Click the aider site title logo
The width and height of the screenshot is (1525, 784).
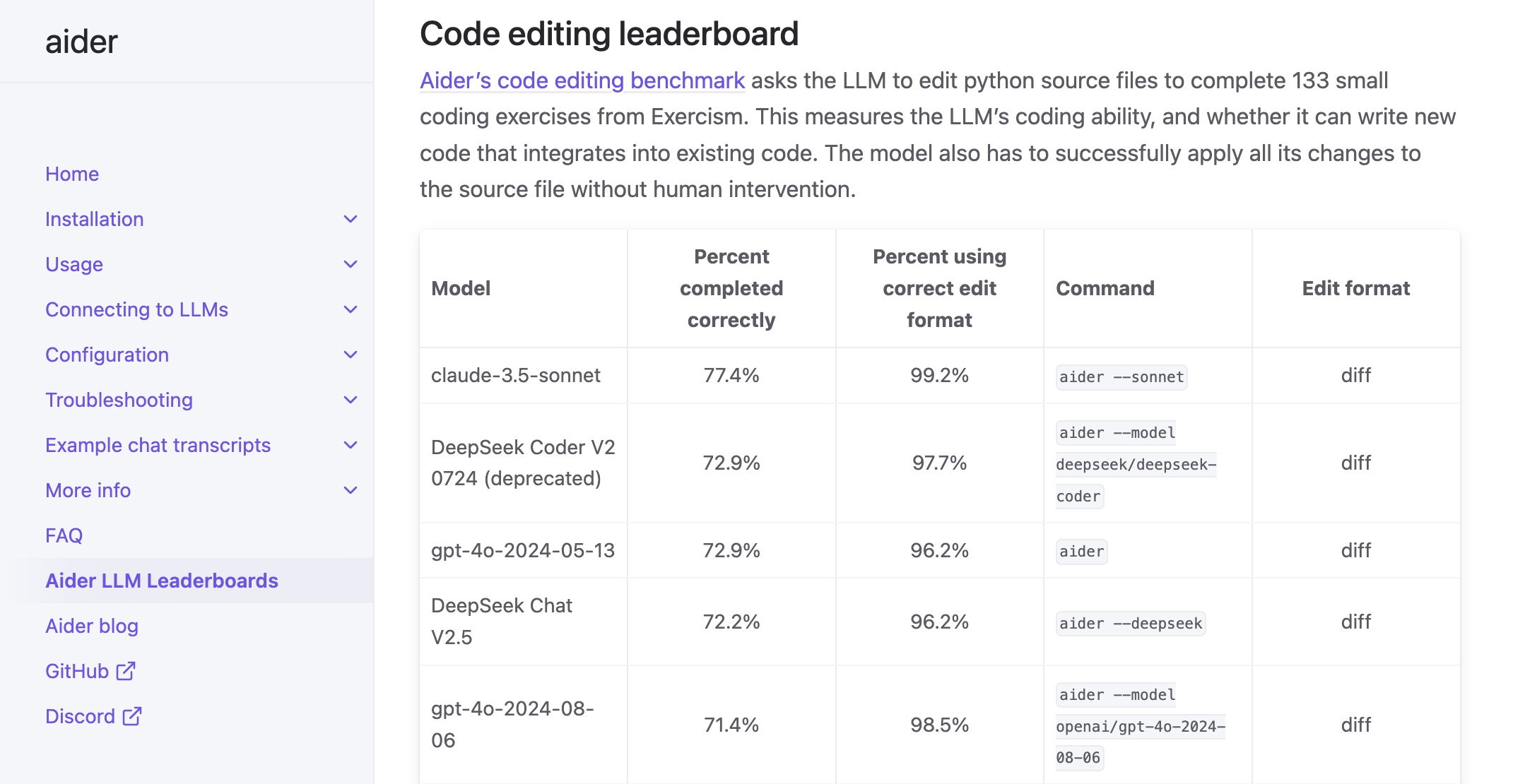coord(81,42)
